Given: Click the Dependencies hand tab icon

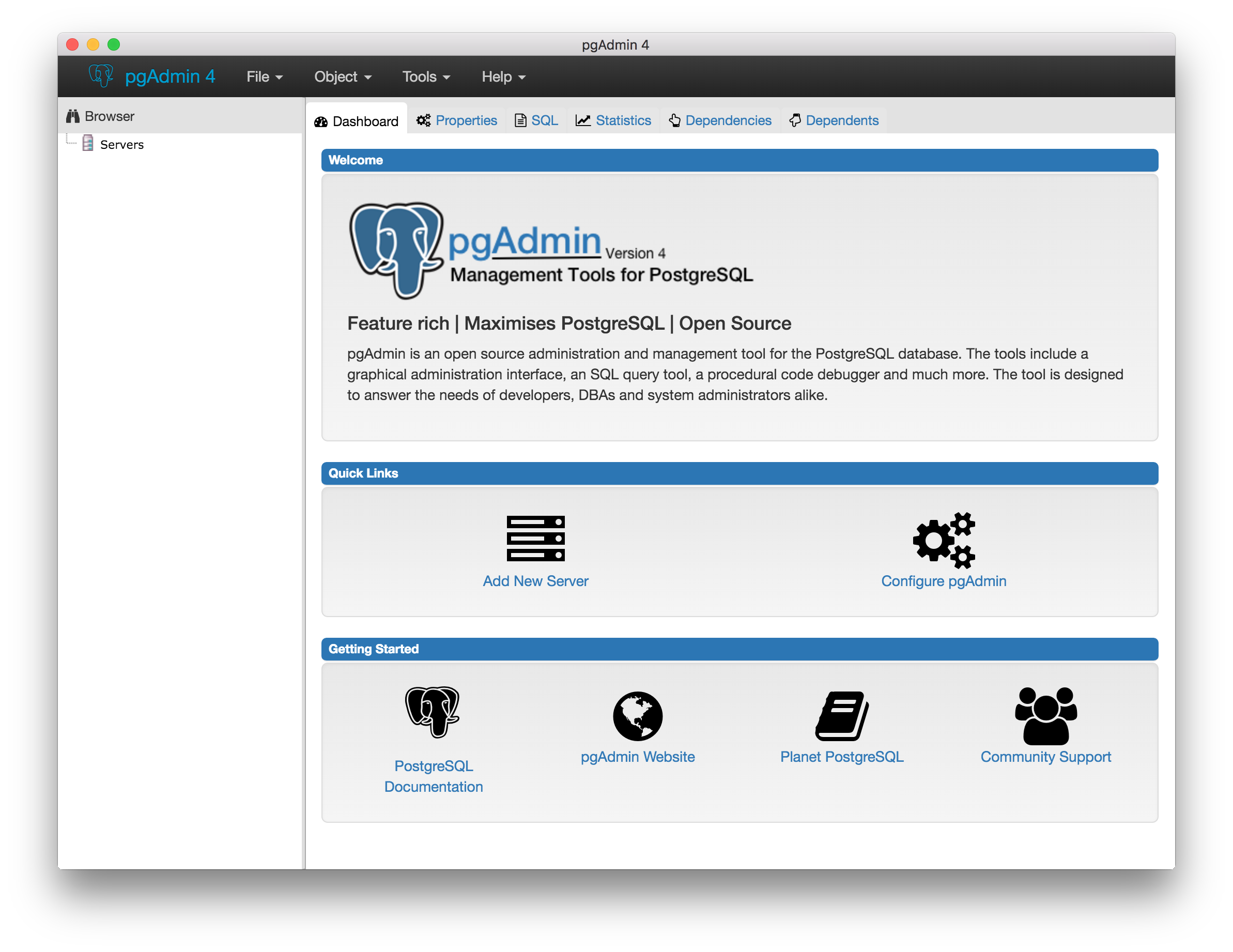Looking at the screenshot, I should 675,120.
